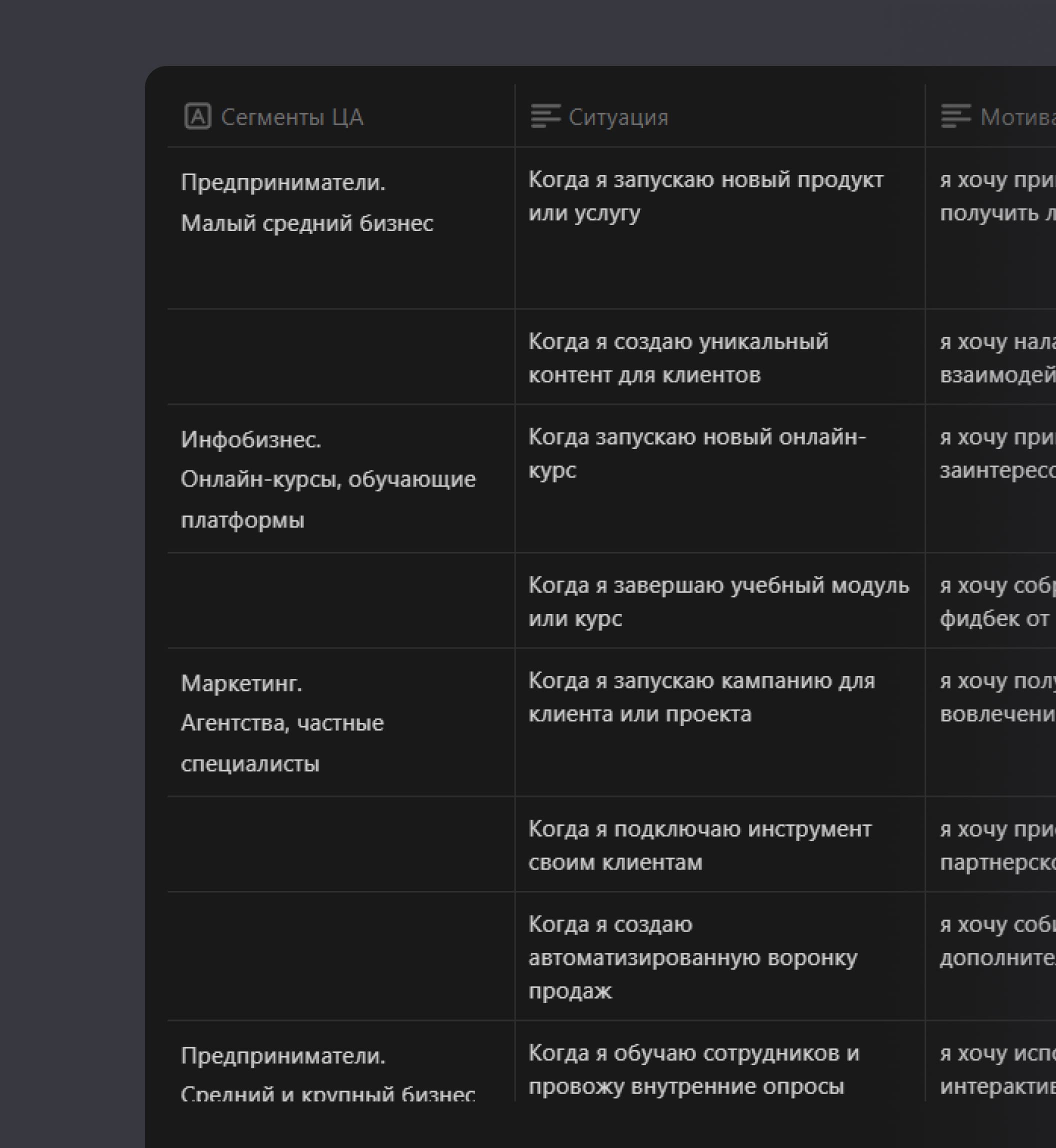
Task: Select cell 'Предприниматели. Малый средний бизнес'
Action: click(307, 203)
